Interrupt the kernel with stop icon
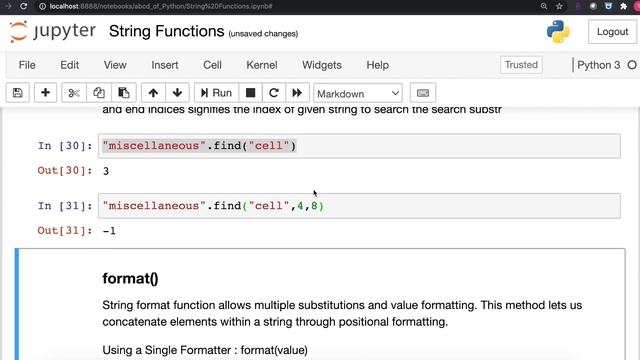 coord(251,93)
